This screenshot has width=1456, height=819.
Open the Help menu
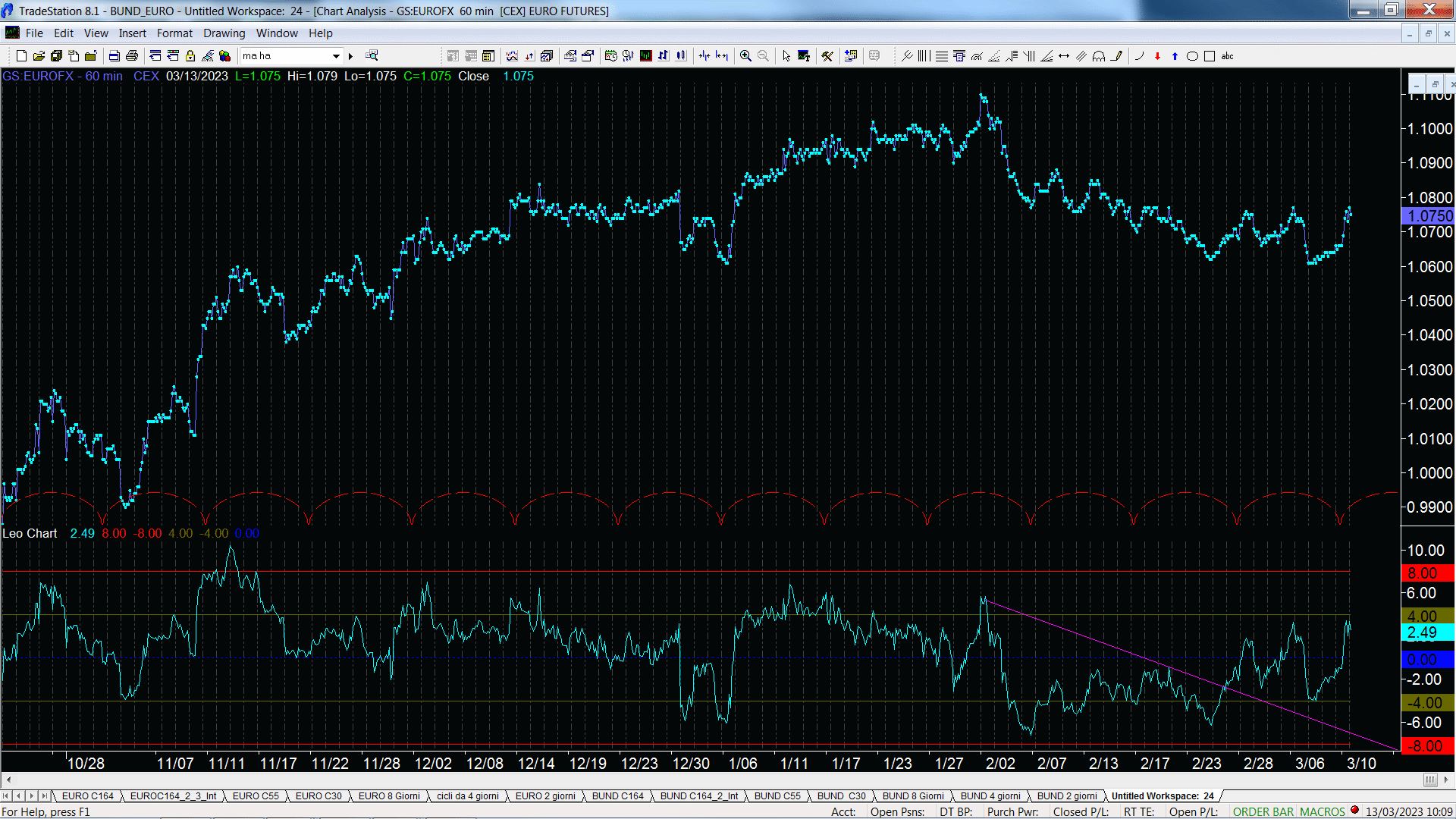pyautogui.click(x=321, y=33)
